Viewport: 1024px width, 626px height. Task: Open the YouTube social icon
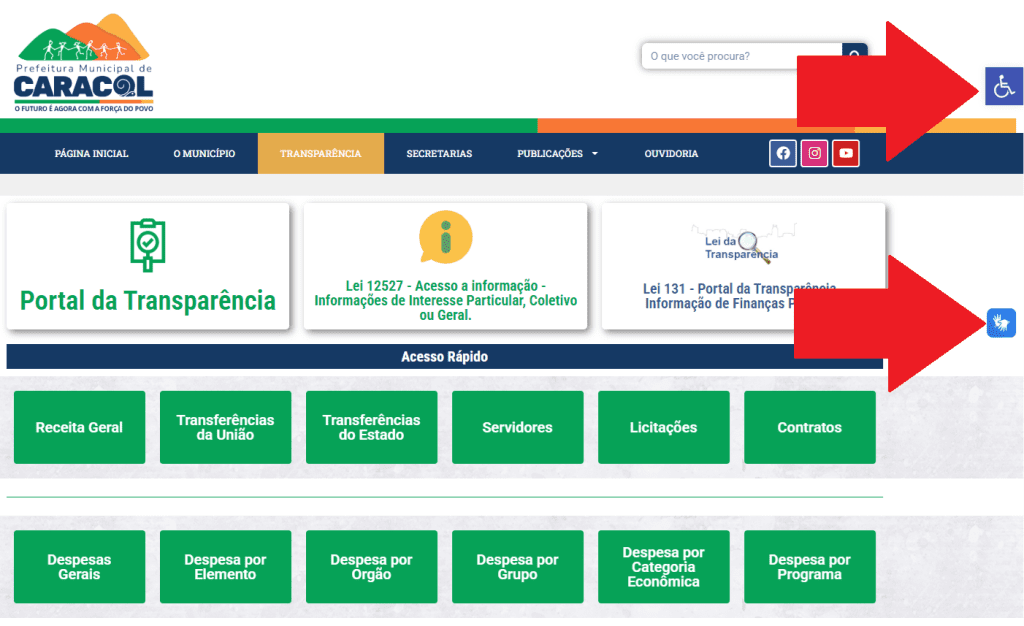click(x=846, y=153)
